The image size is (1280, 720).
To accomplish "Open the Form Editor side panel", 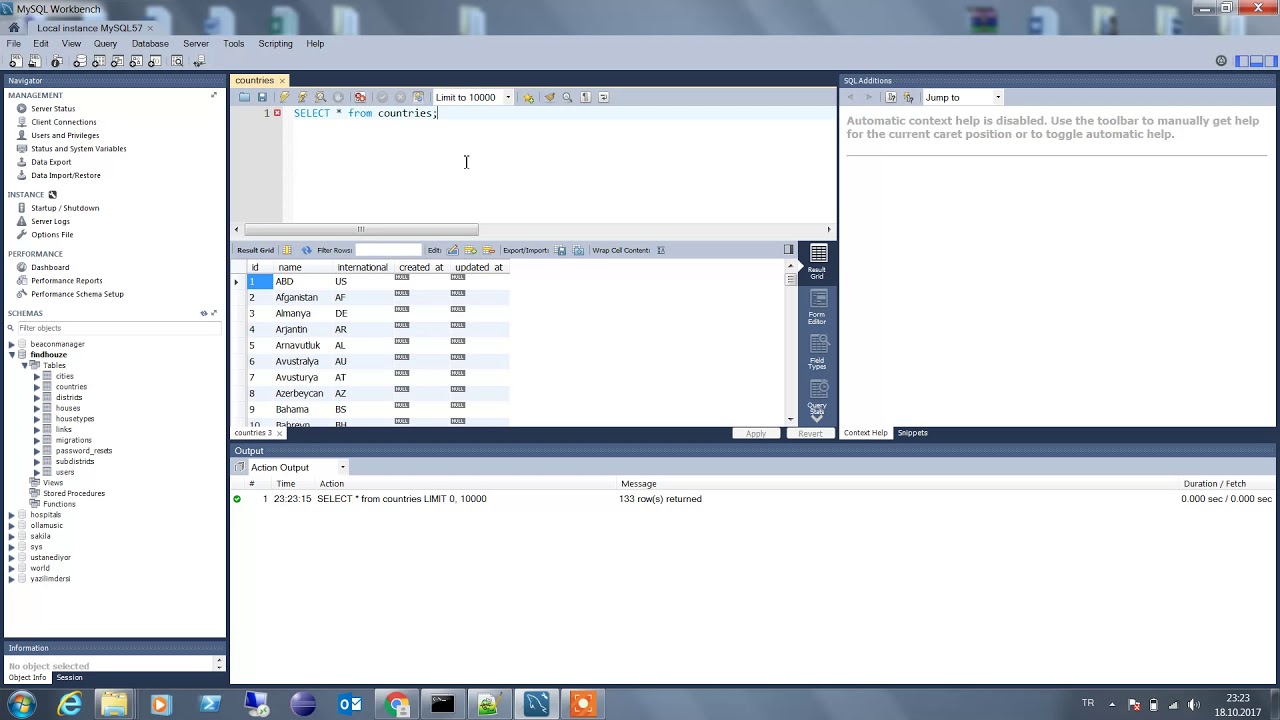I will coord(818,307).
